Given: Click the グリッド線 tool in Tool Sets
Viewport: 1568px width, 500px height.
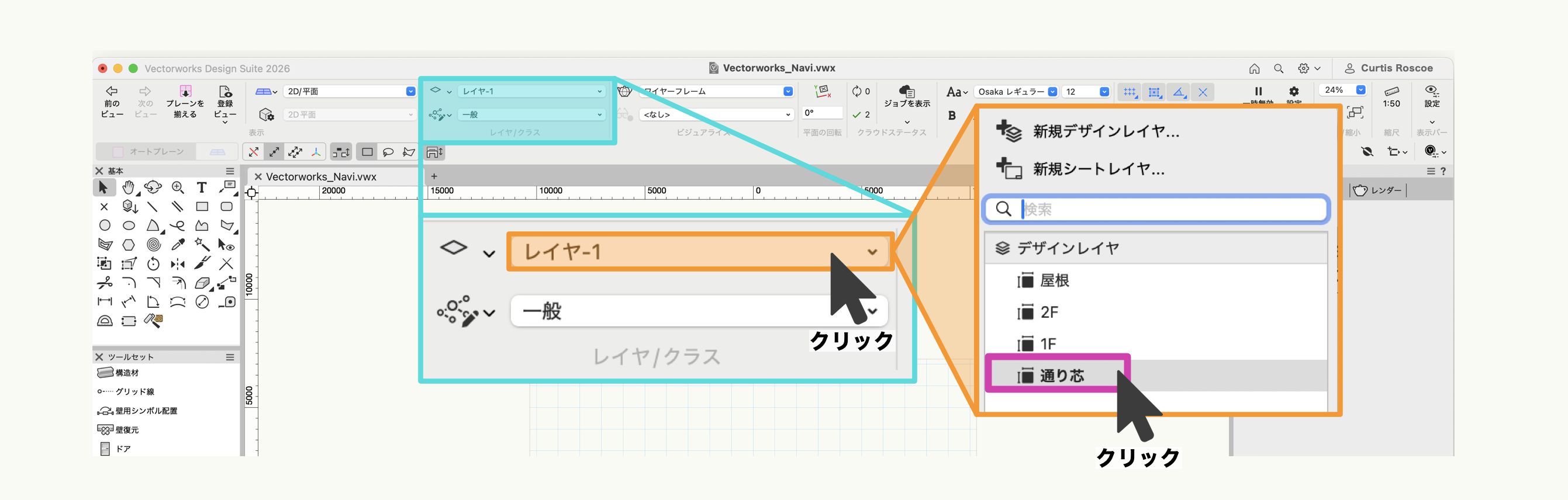Looking at the screenshot, I should pyautogui.click(x=134, y=392).
